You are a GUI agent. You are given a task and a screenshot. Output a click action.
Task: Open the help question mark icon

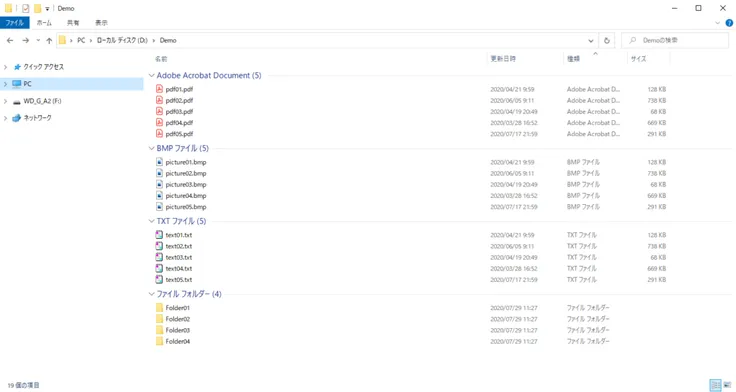click(729, 23)
